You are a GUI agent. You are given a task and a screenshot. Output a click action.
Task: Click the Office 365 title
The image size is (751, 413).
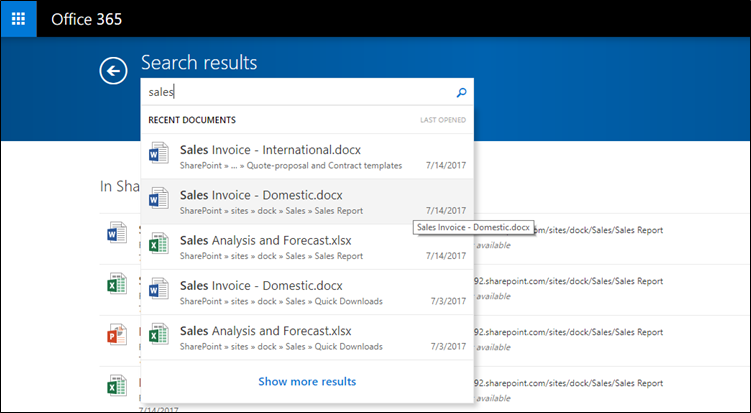(87, 19)
